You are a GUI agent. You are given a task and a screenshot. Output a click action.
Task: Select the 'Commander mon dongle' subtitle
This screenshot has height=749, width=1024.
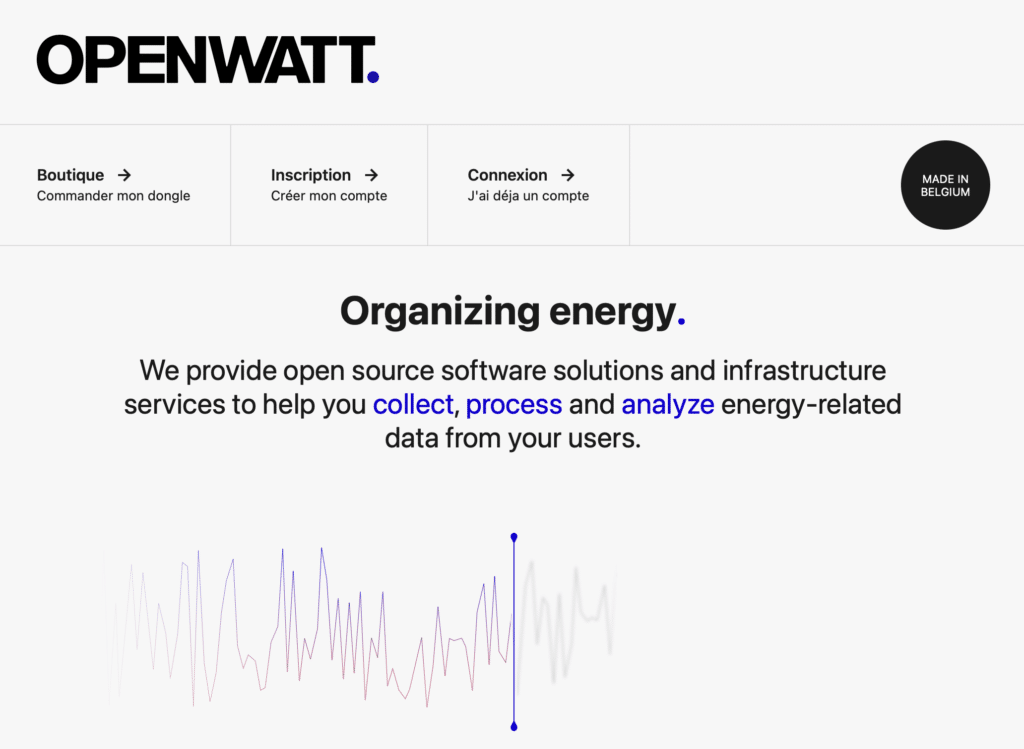[x=113, y=196]
